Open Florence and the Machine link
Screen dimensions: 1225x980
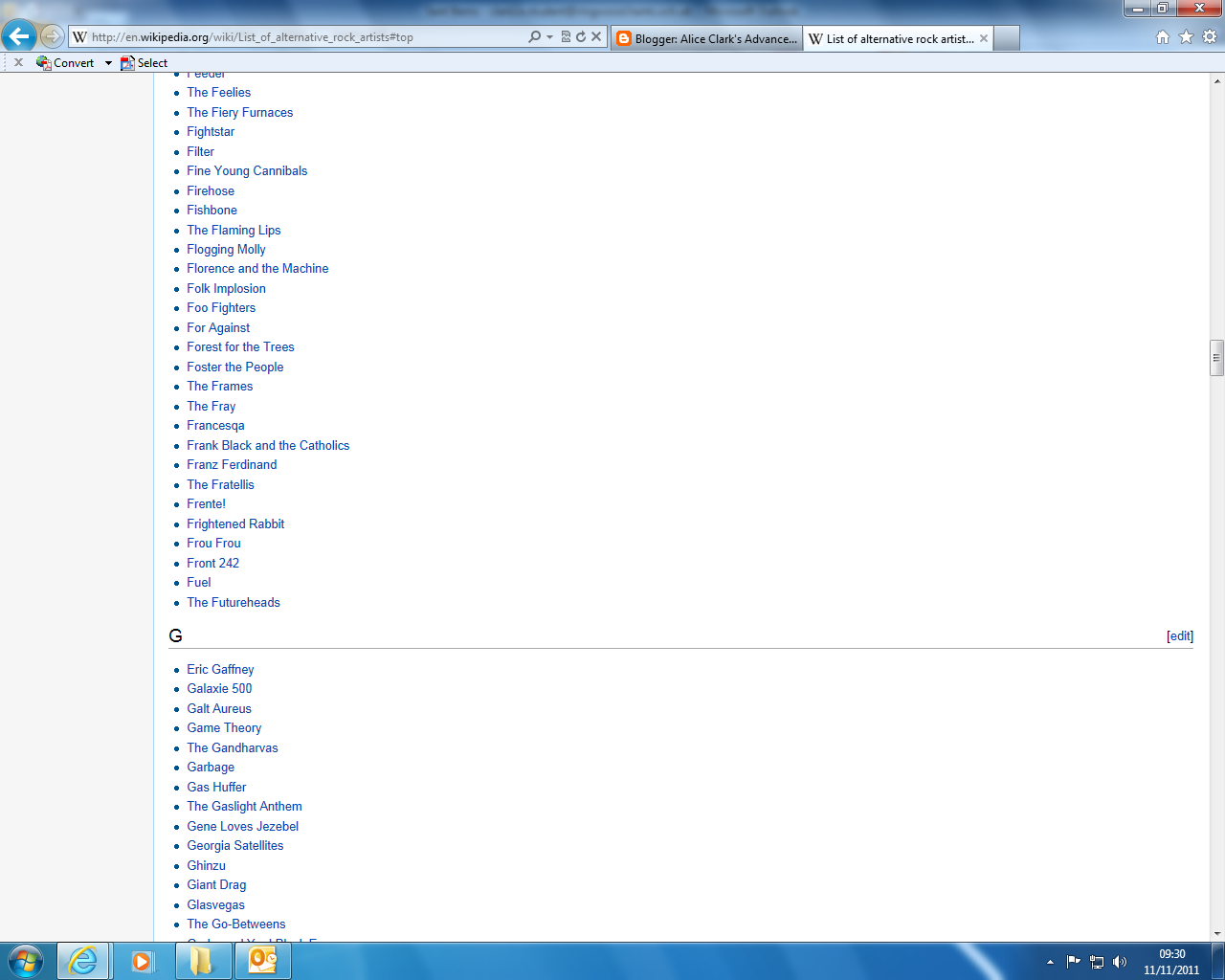click(257, 268)
